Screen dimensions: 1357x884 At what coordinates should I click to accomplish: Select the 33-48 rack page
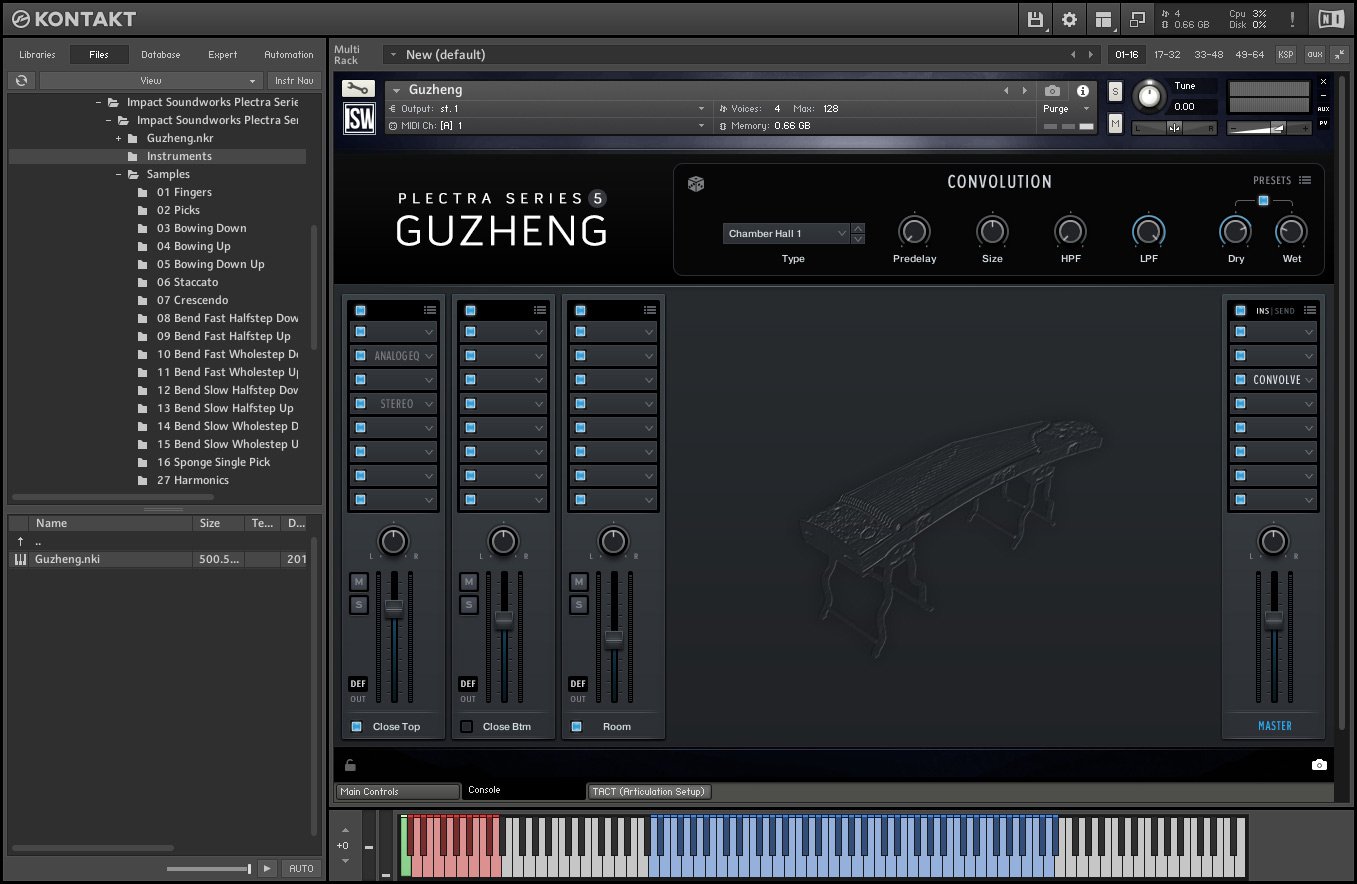1208,54
